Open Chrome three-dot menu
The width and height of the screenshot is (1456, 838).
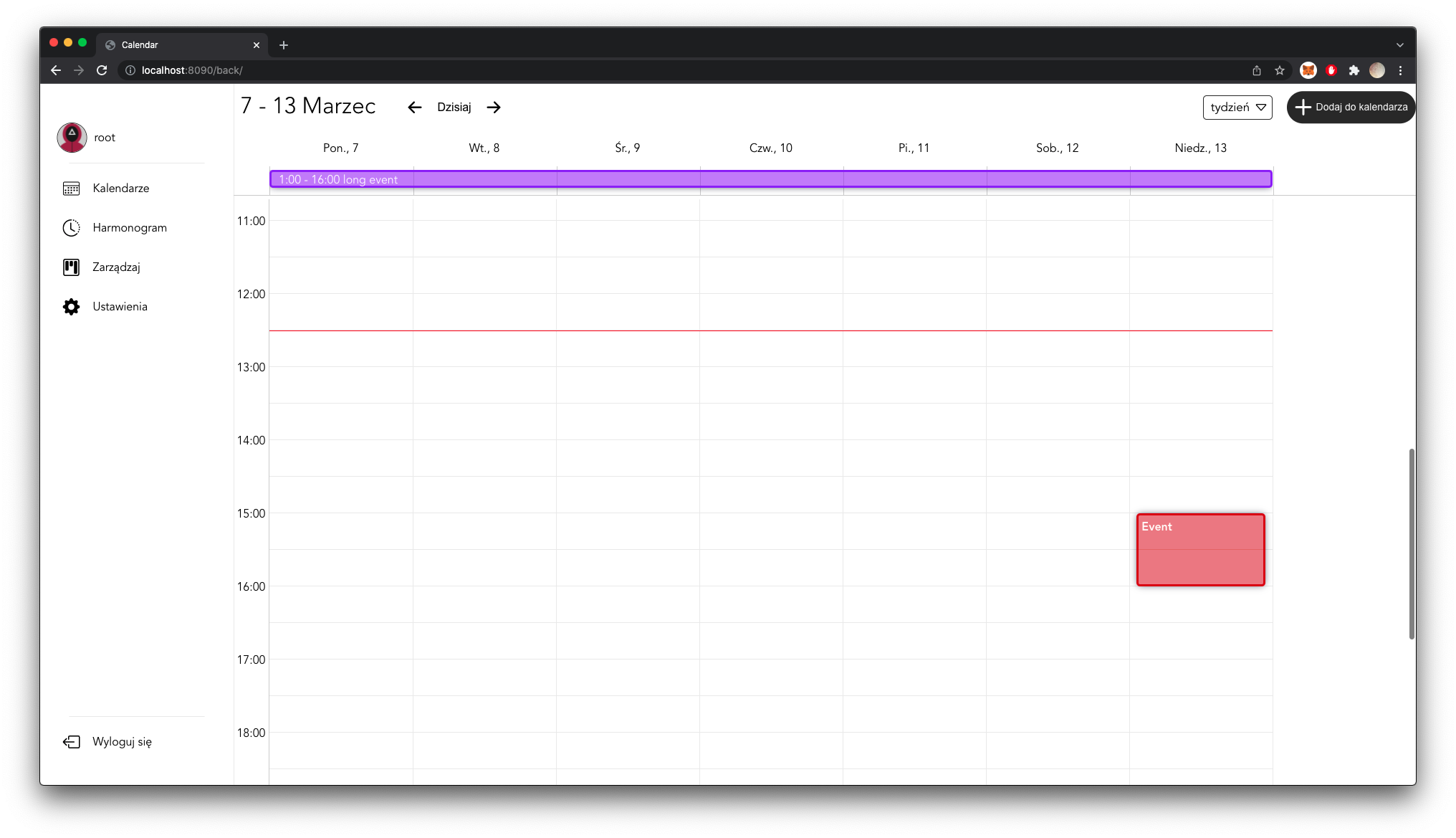click(x=1400, y=70)
